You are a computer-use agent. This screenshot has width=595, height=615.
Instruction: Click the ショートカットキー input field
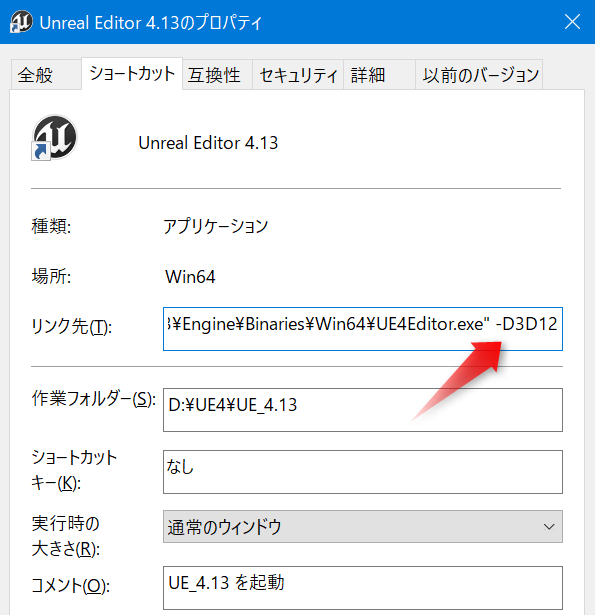click(363, 472)
